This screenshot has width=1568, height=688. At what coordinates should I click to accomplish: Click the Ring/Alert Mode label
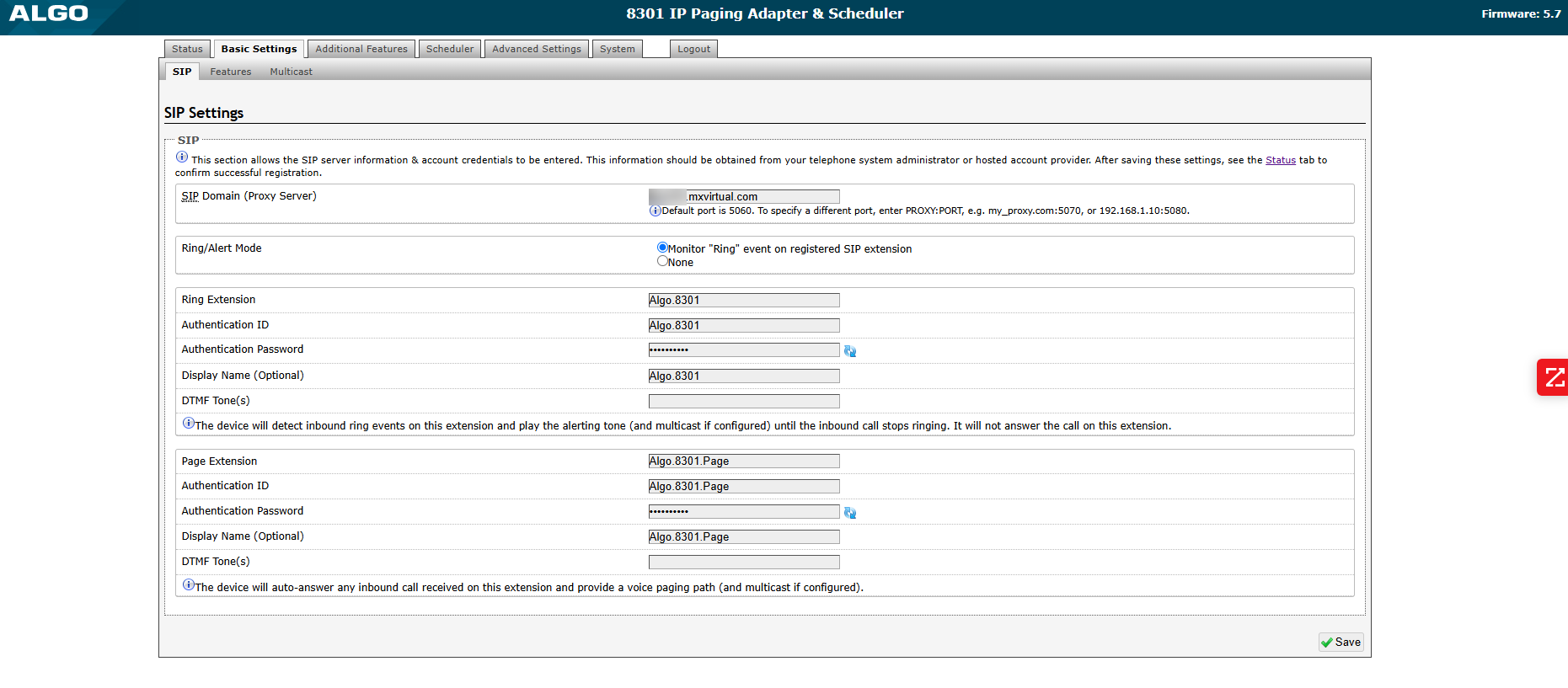(x=222, y=248)
